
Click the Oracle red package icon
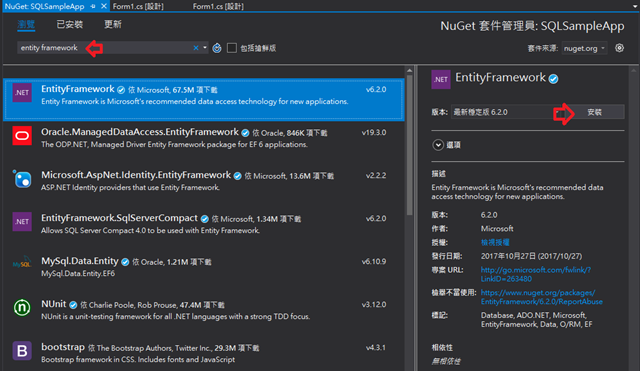click(x=22, y=136)
